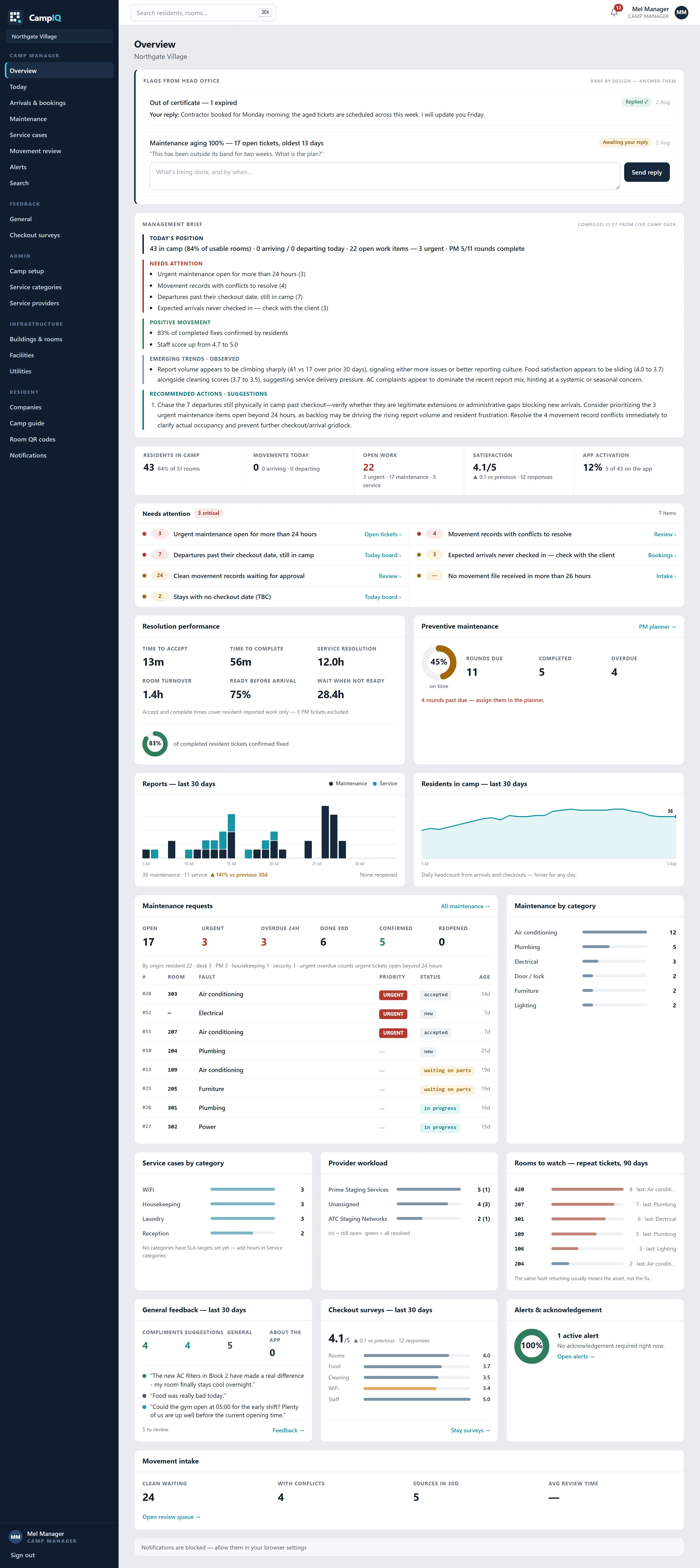Open the PM planner link

tap(657, 626)
